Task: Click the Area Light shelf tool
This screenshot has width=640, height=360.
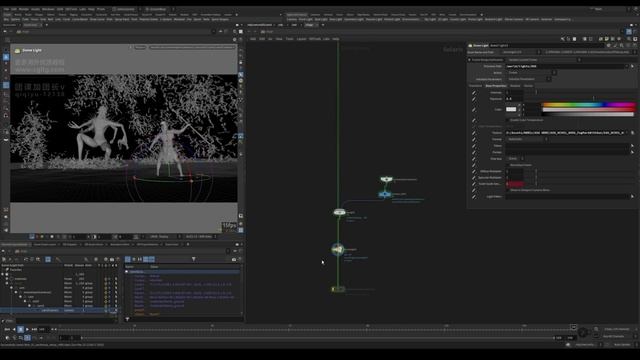Action: point(336,19)
